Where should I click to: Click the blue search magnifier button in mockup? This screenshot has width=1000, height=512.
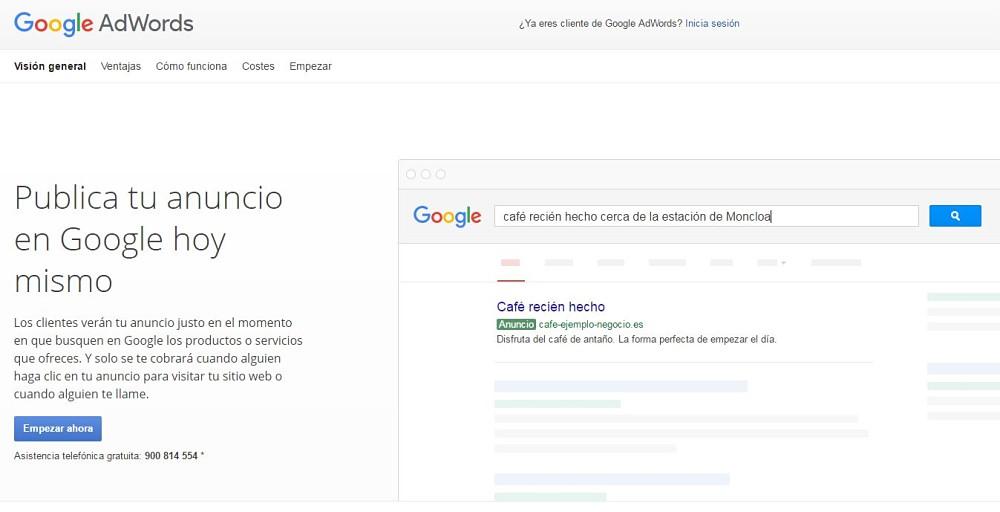point(955,216)
